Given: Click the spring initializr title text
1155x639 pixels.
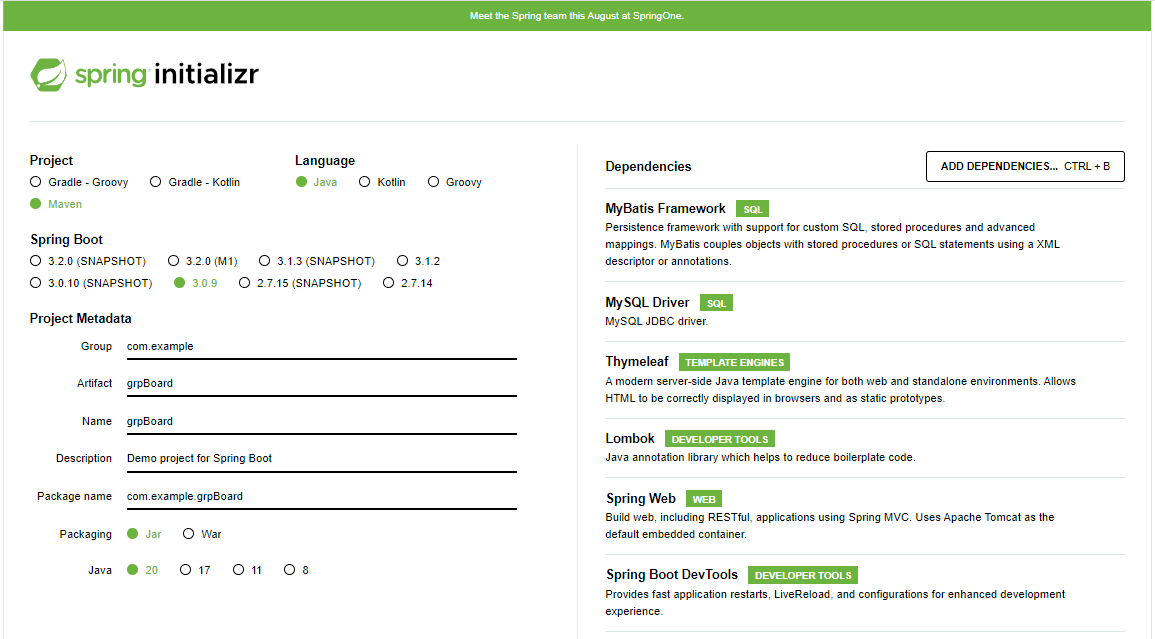Looking at the screenshot, I should point(167,74).
